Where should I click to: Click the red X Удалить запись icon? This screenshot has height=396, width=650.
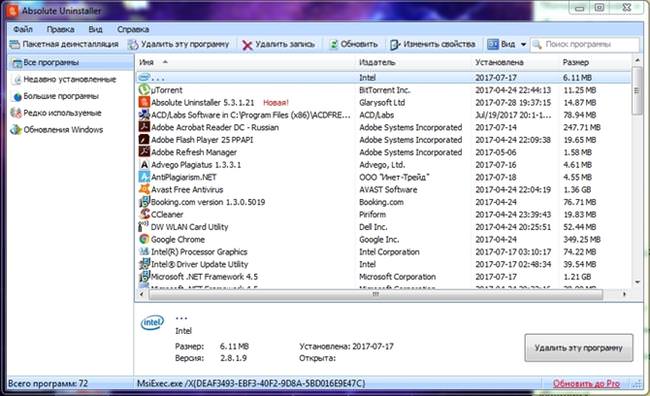[247, 45]
